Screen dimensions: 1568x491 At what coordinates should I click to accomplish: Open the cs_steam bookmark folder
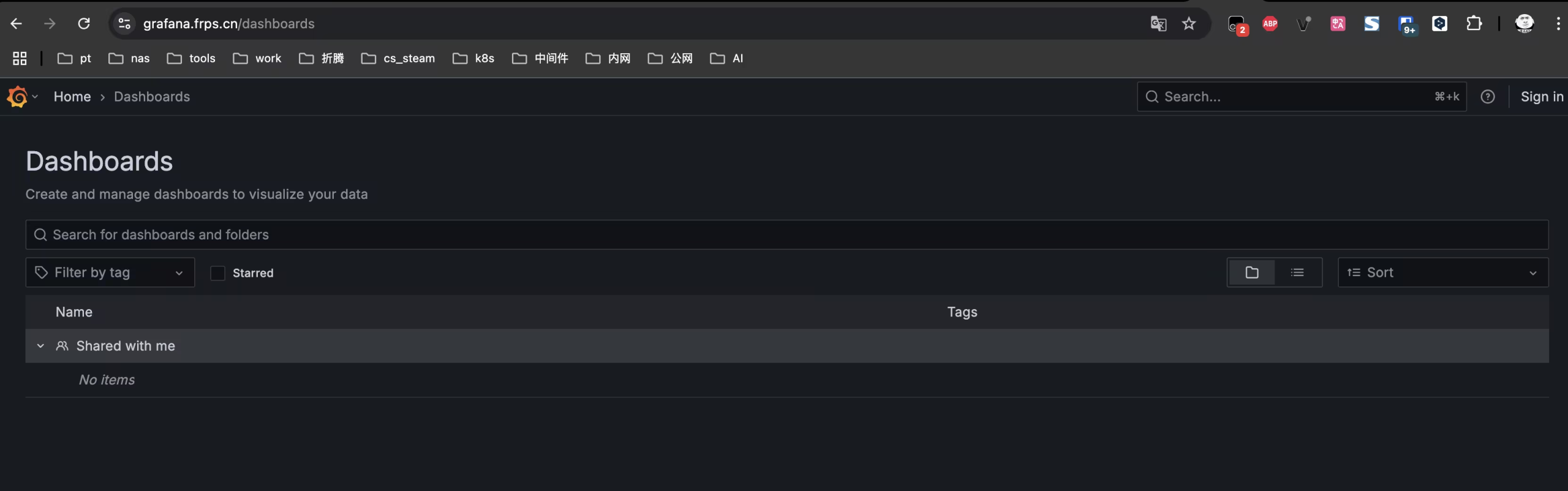pyautogui.click(x=398, y=58)
